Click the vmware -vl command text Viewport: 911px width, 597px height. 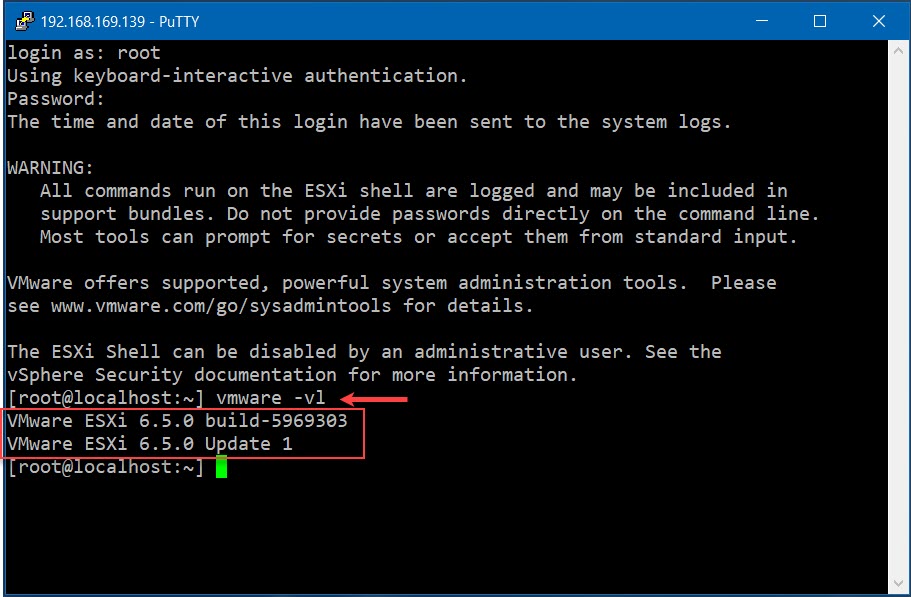point(268,397)
